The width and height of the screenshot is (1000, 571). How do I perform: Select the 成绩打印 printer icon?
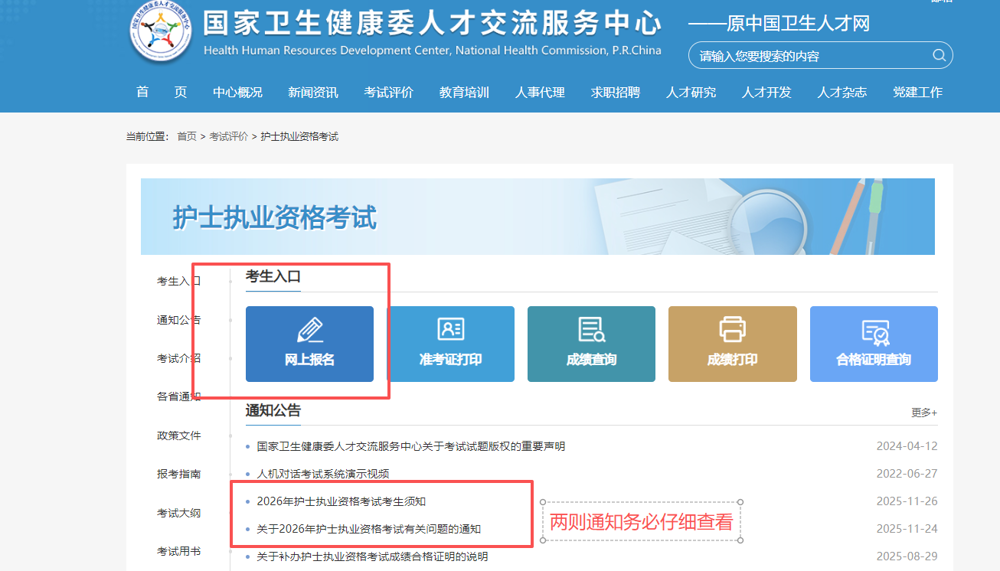tap(732, 329)
